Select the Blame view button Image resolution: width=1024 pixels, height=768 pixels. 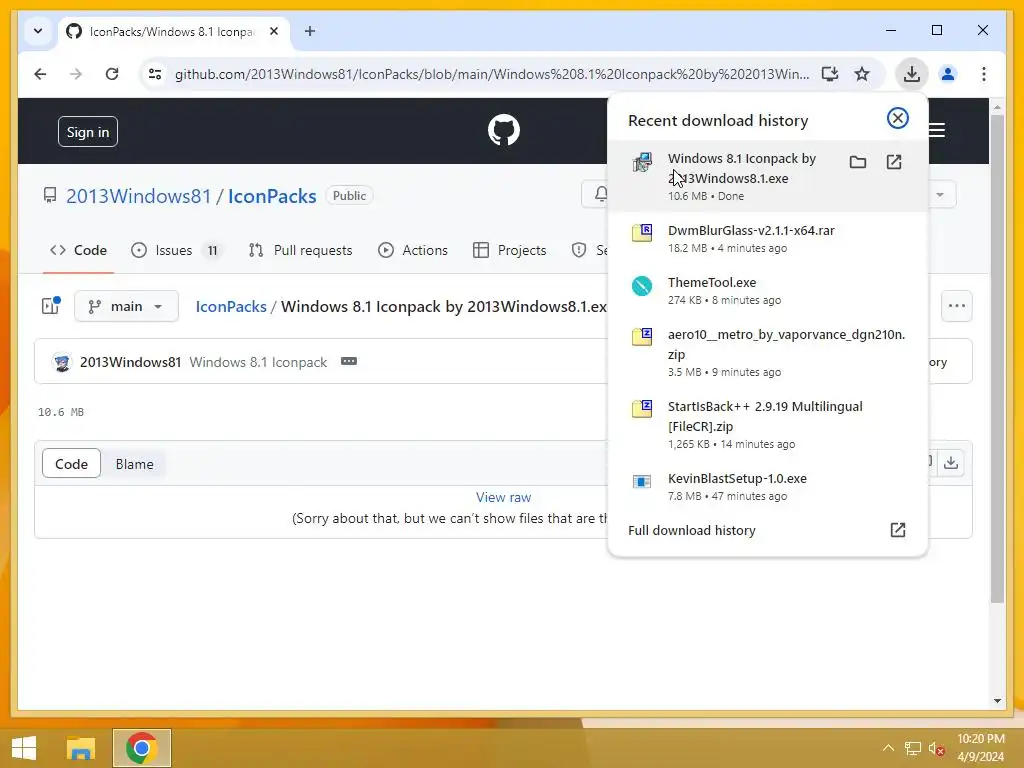[135, 464]
